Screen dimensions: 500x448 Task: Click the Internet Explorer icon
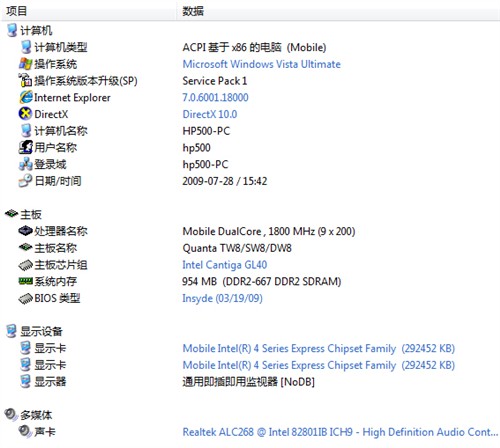tap(26, 97)
